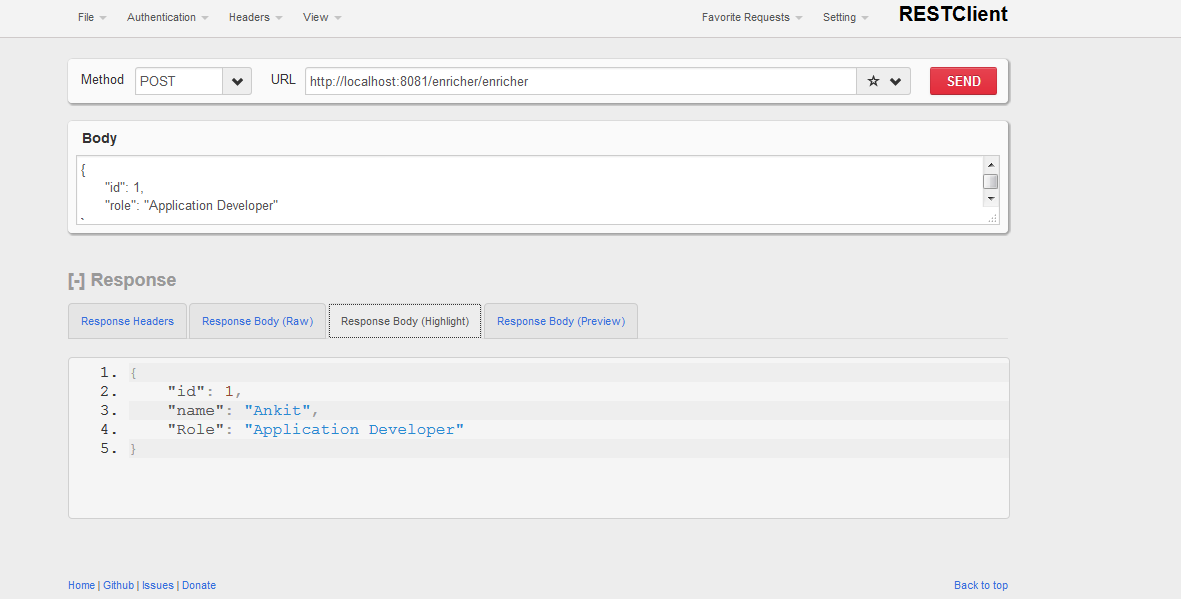Click the Body scrollbar down arrow
Screen dimensions: 1181x599
991,198
